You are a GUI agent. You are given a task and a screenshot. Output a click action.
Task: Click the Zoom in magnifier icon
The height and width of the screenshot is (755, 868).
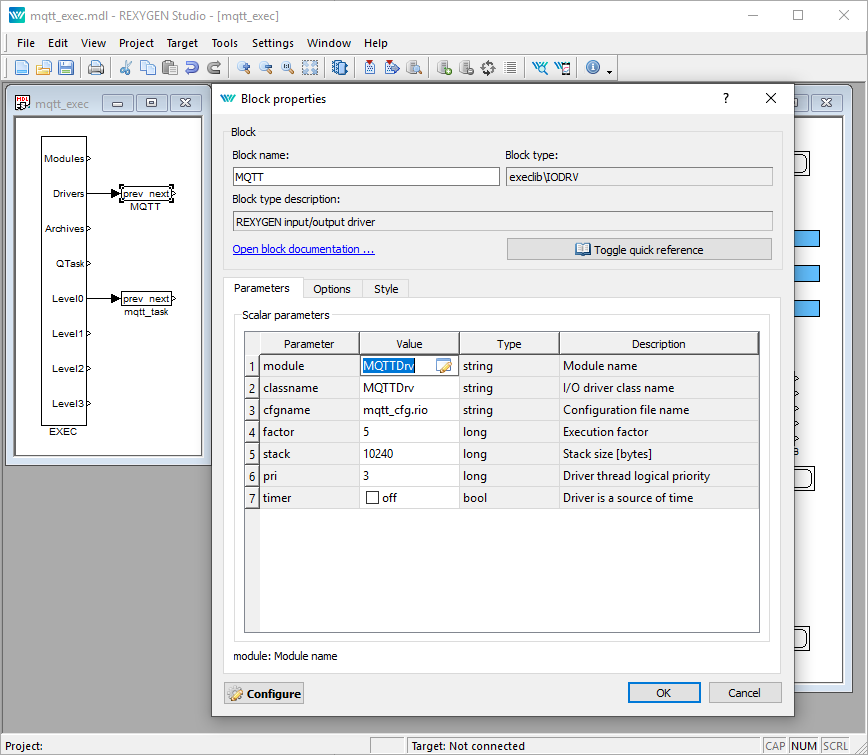click(244, 68)
